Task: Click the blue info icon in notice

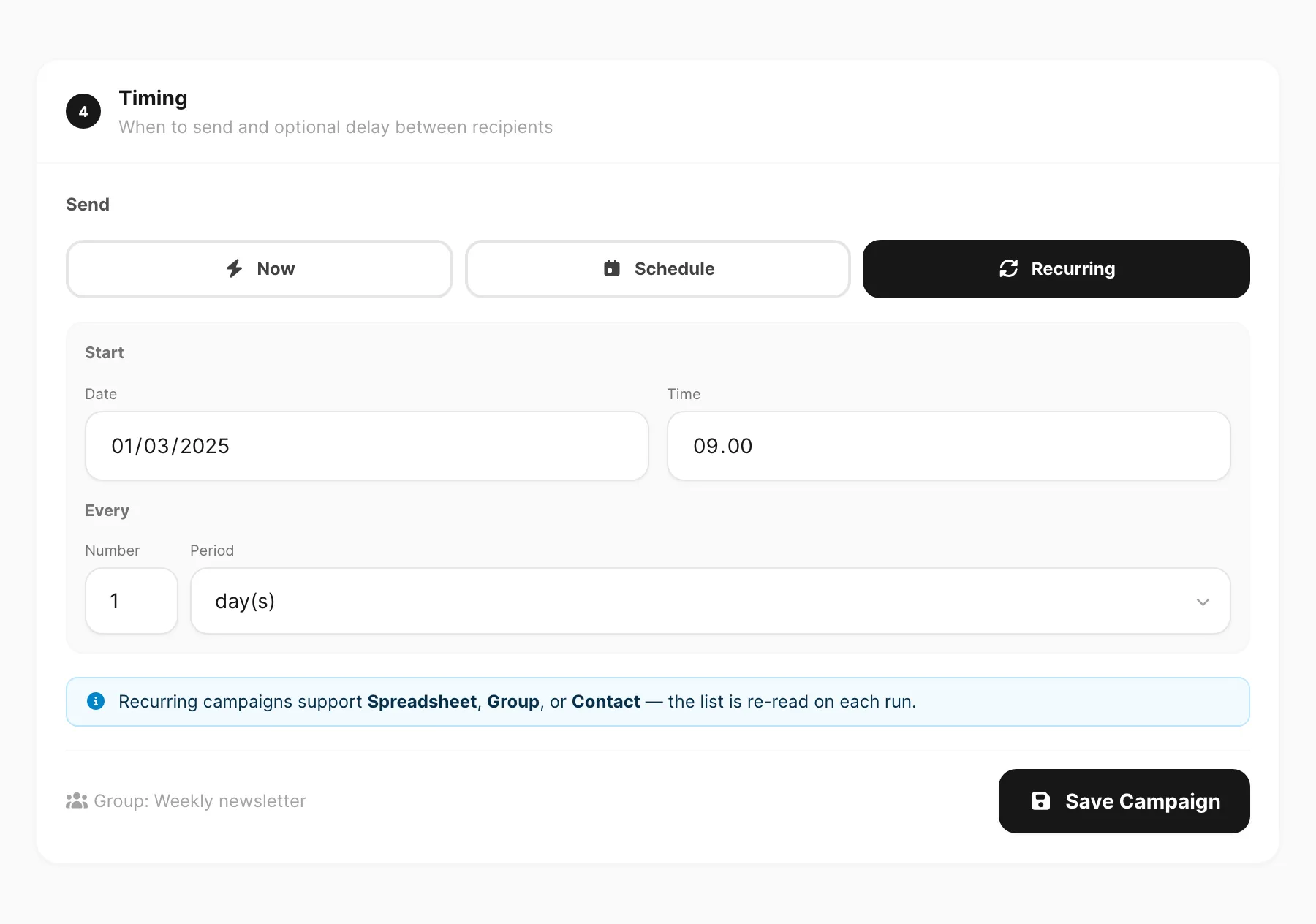Action: click(96, 701)
